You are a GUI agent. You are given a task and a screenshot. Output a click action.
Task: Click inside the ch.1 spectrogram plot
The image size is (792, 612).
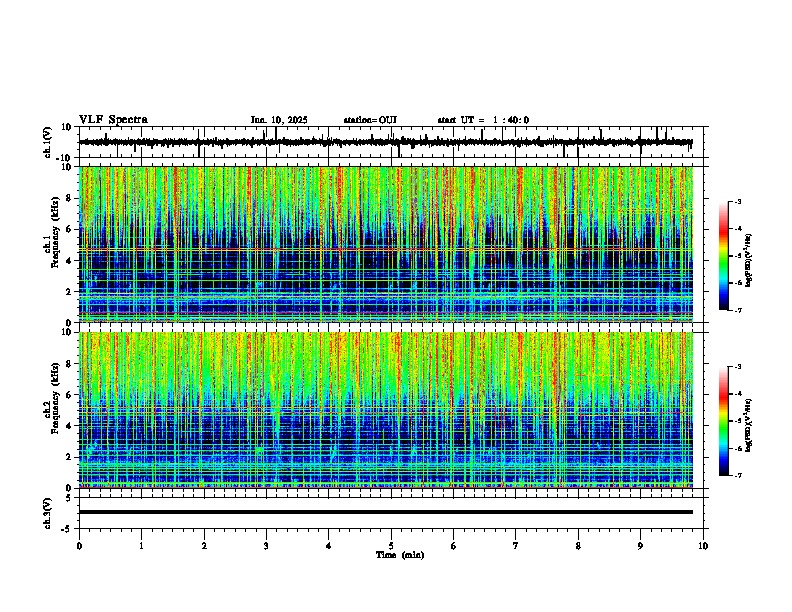pyautogui.click(x=385, y=244)
